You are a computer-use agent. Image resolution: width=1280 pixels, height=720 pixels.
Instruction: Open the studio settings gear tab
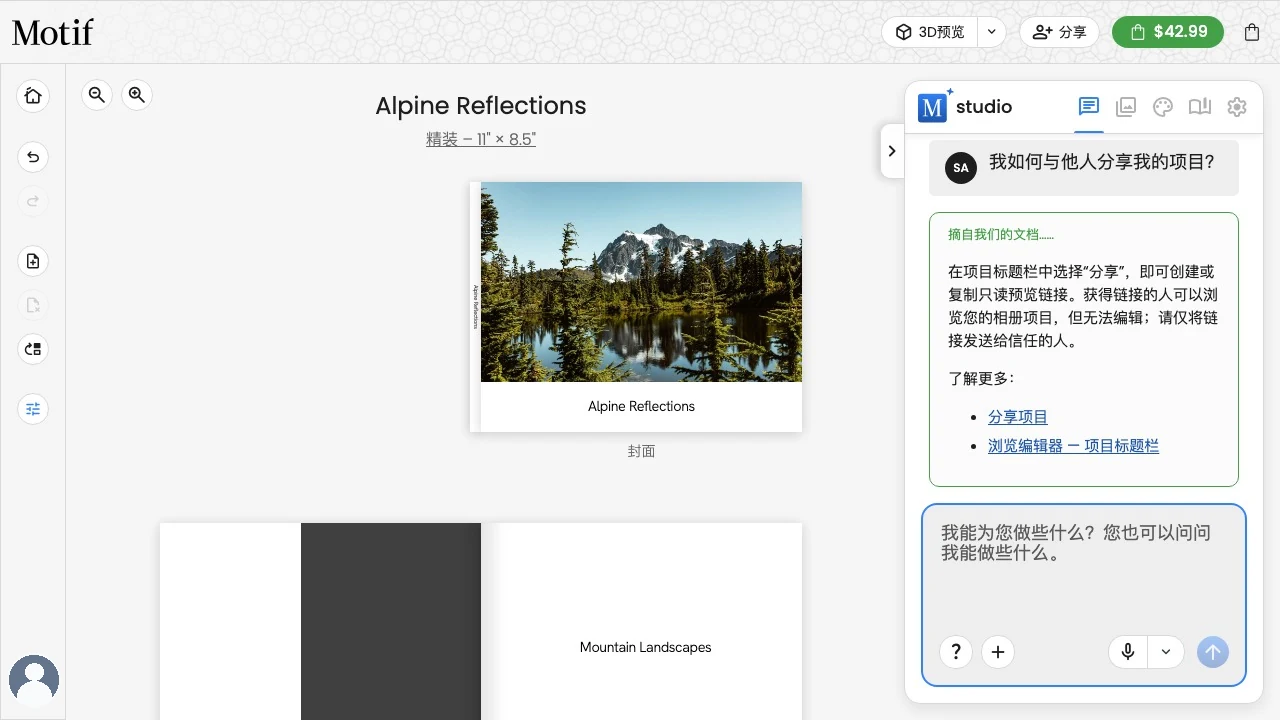pyautogui.click(x=1237, y=107)
